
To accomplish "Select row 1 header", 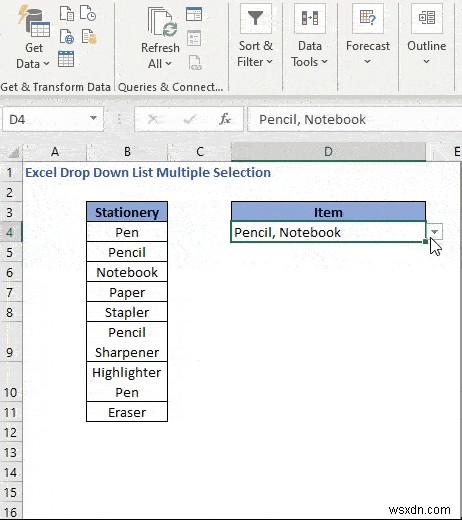I will pyautogui.click(x=10, y=173).
